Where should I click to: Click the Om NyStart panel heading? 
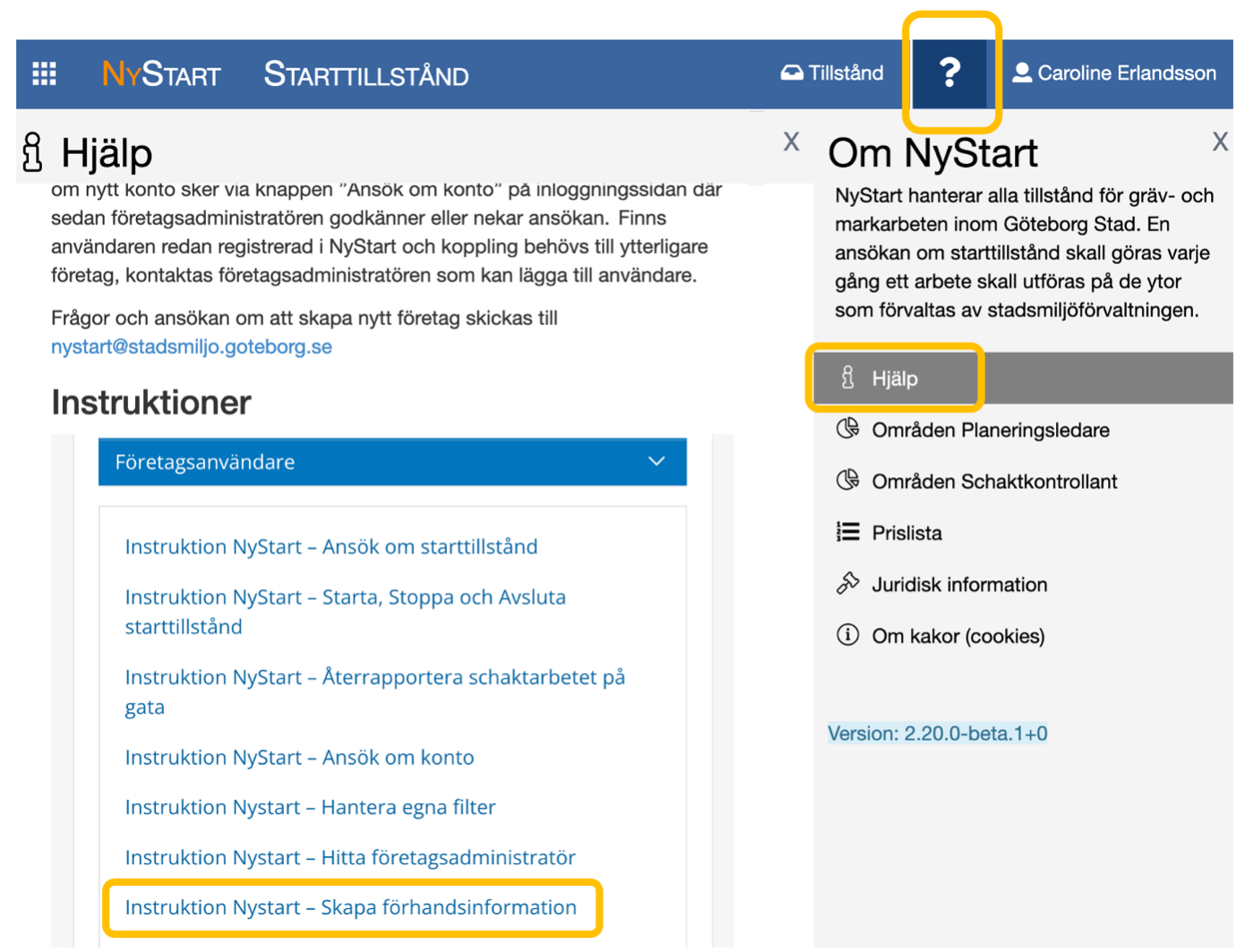point(932,153)
